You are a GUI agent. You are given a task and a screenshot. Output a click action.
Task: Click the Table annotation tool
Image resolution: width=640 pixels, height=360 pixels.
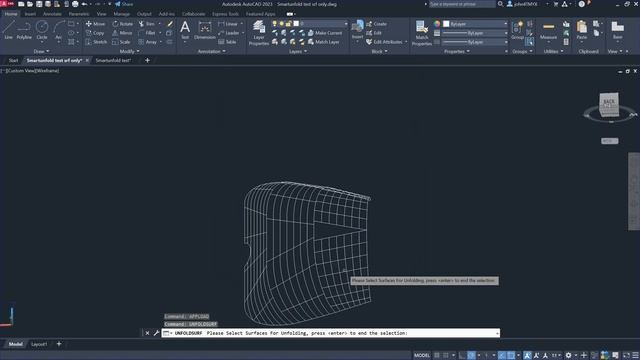click(227, 42)
